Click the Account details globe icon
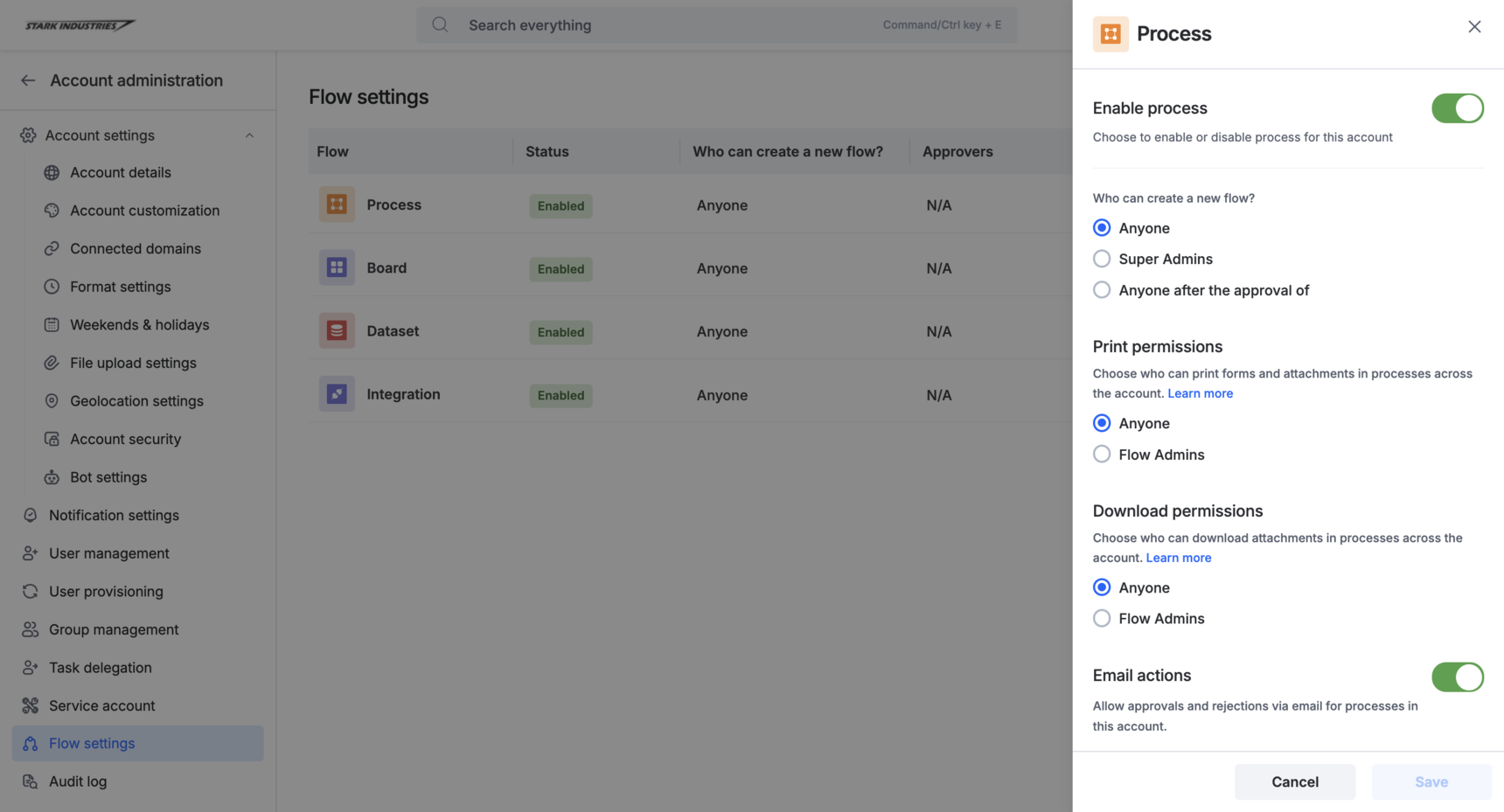Image resolution: width=1504 pixels, height=812 pixels. tap(52, 172)
